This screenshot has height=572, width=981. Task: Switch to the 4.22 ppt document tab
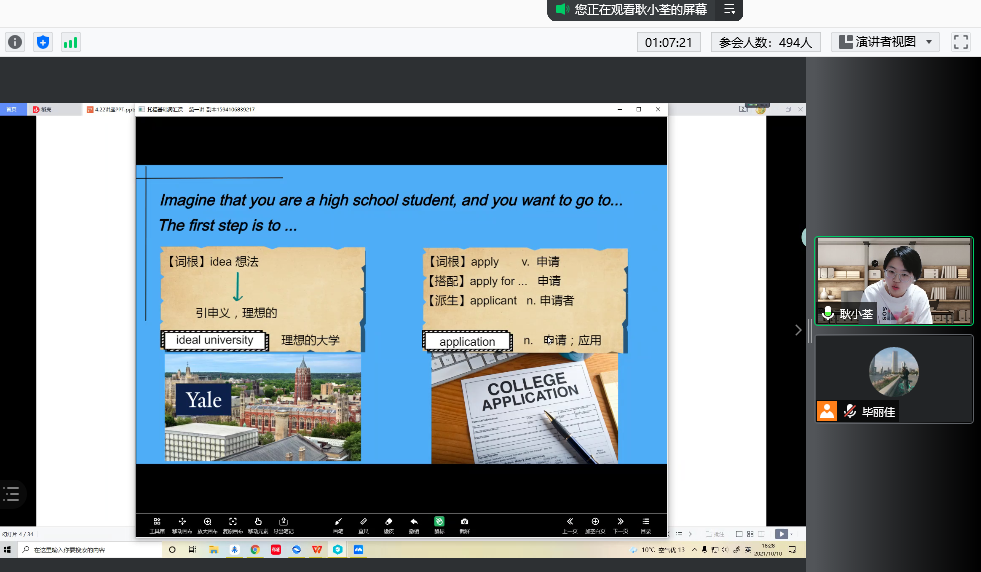tap(110, 109)
